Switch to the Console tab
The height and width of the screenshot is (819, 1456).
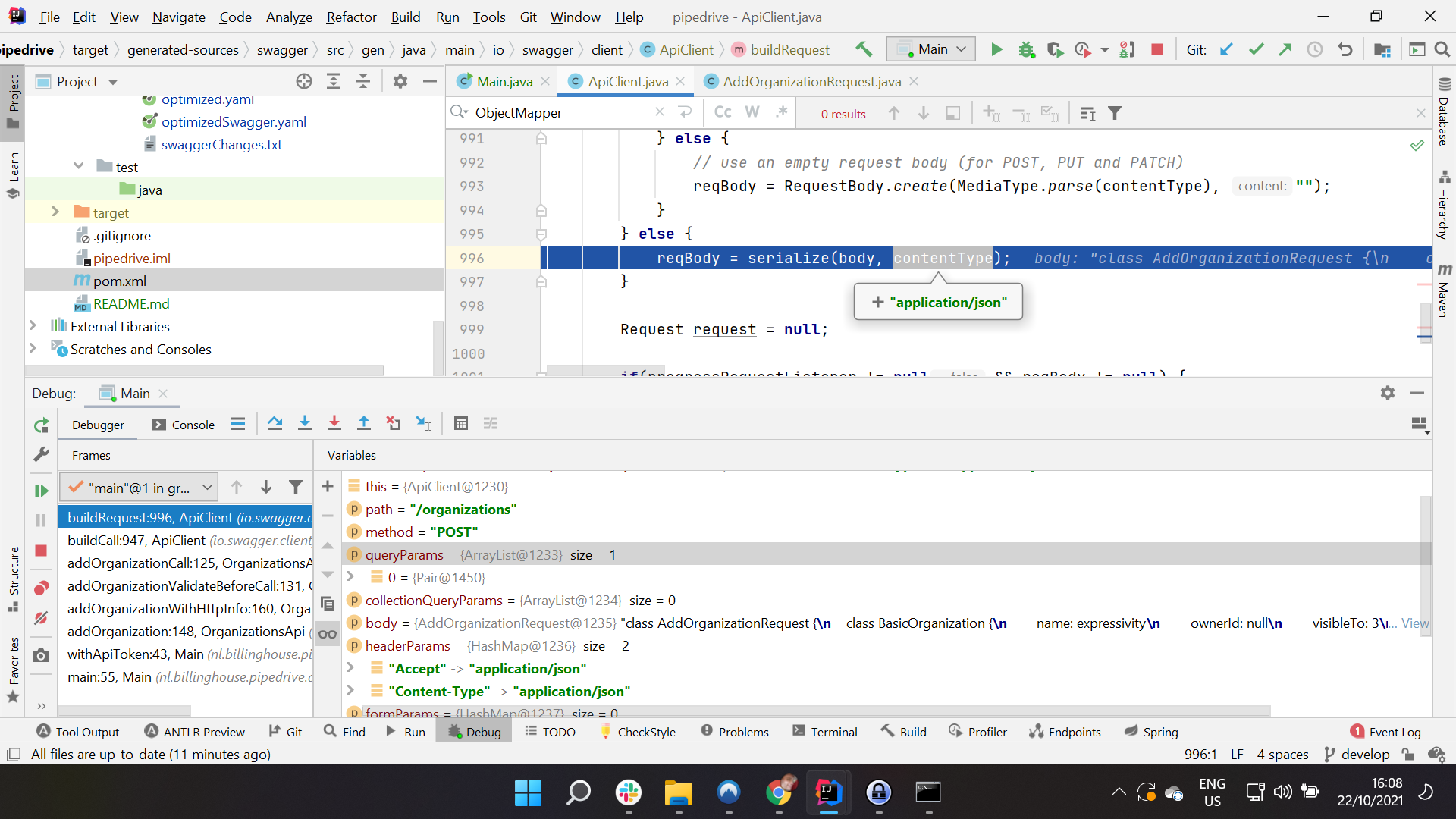click(184, 425)
